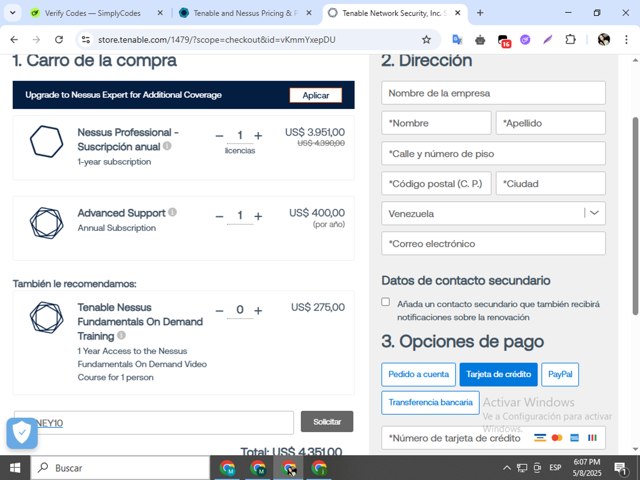The image size is (640, 480).
Task: Click the page vertical scrollbar thumb
Action: click(x=636, y=216)
